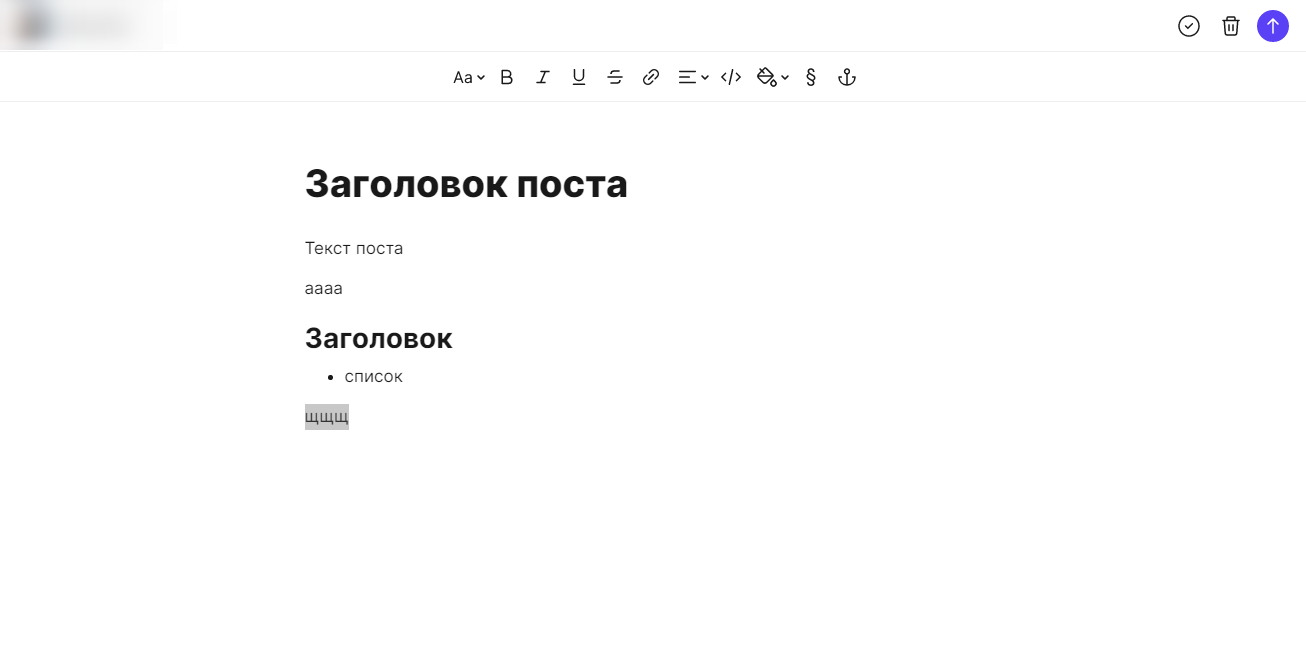Click the "Заголовок" subheading
1306x658 pixels.
click(378, 338)
